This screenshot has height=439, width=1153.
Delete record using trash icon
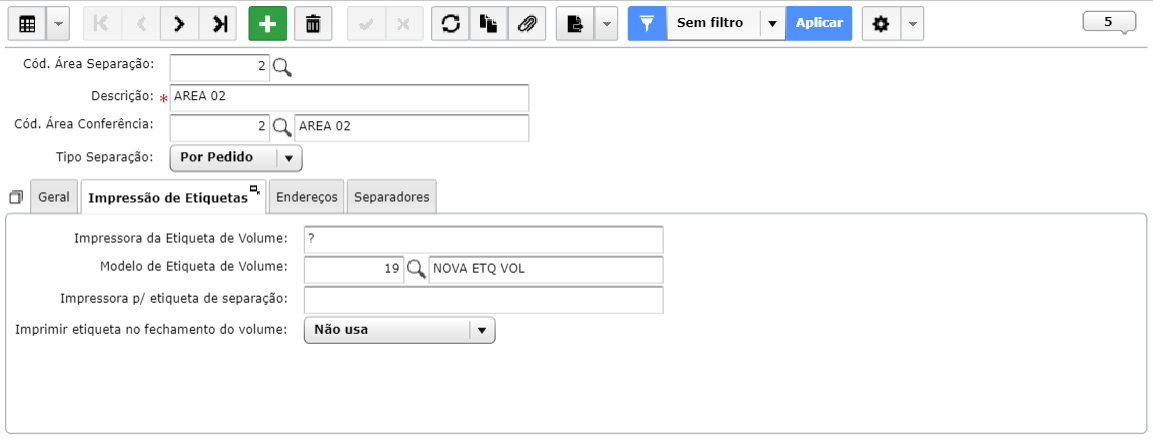(313, 24)
